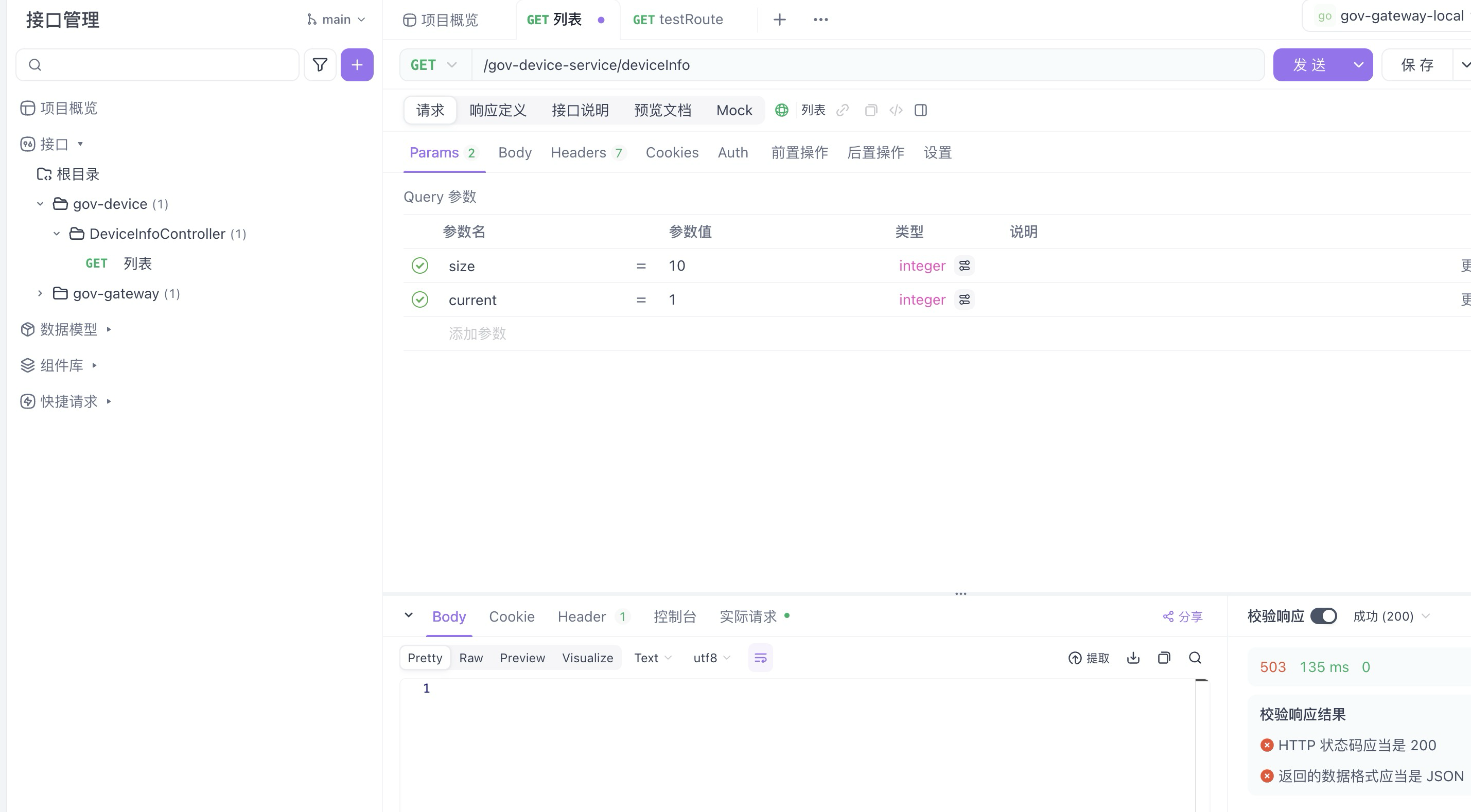1471x812 pixels.
Task: Click the filter funnel icon in sidebar
Action: 320,64
